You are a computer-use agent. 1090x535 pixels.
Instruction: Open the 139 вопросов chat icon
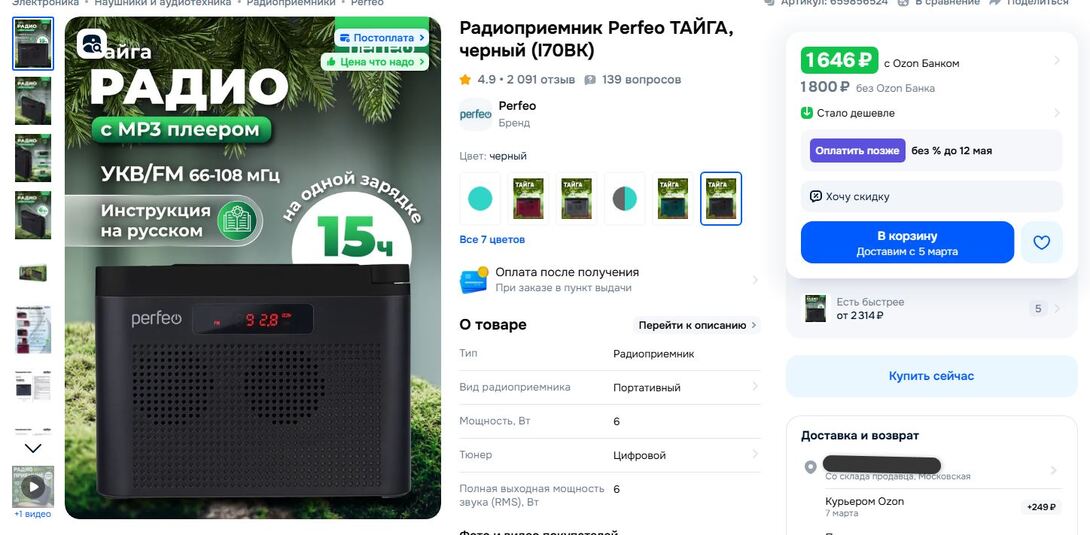(x=590, y=80)
